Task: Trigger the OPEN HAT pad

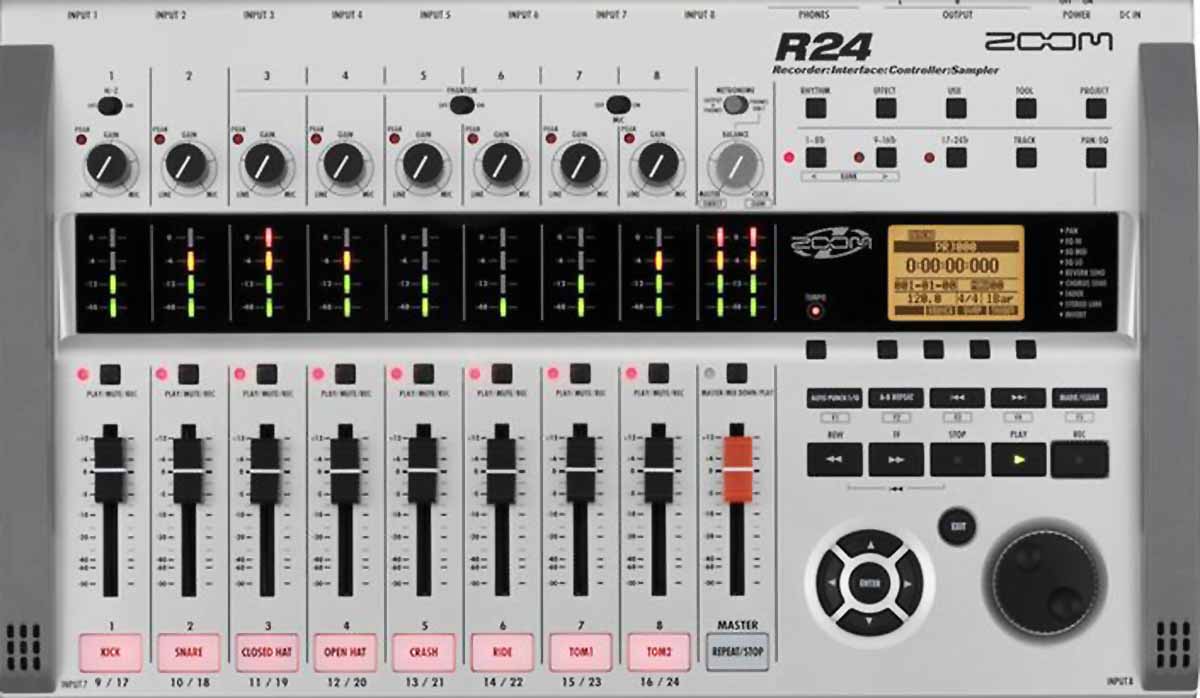Action: 345,653
